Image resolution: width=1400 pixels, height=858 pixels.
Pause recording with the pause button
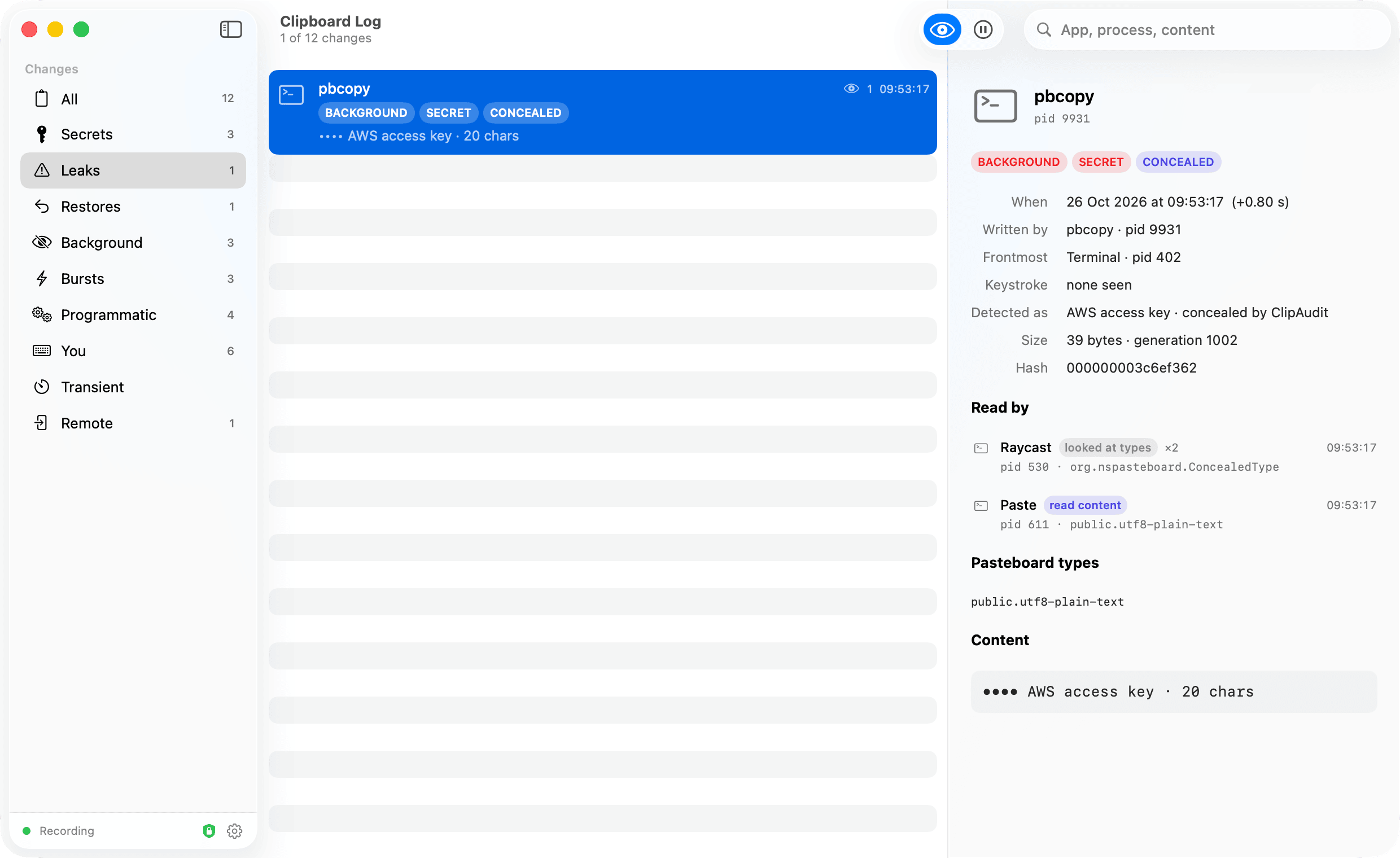click(982, 29)
